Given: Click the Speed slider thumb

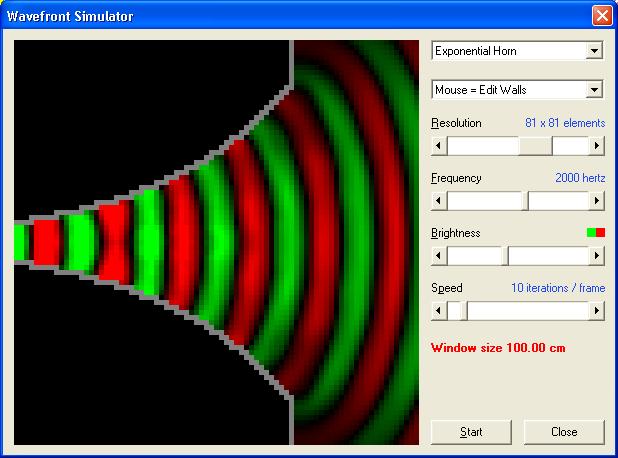Looking at the screenshot, I should click(464, 311).
